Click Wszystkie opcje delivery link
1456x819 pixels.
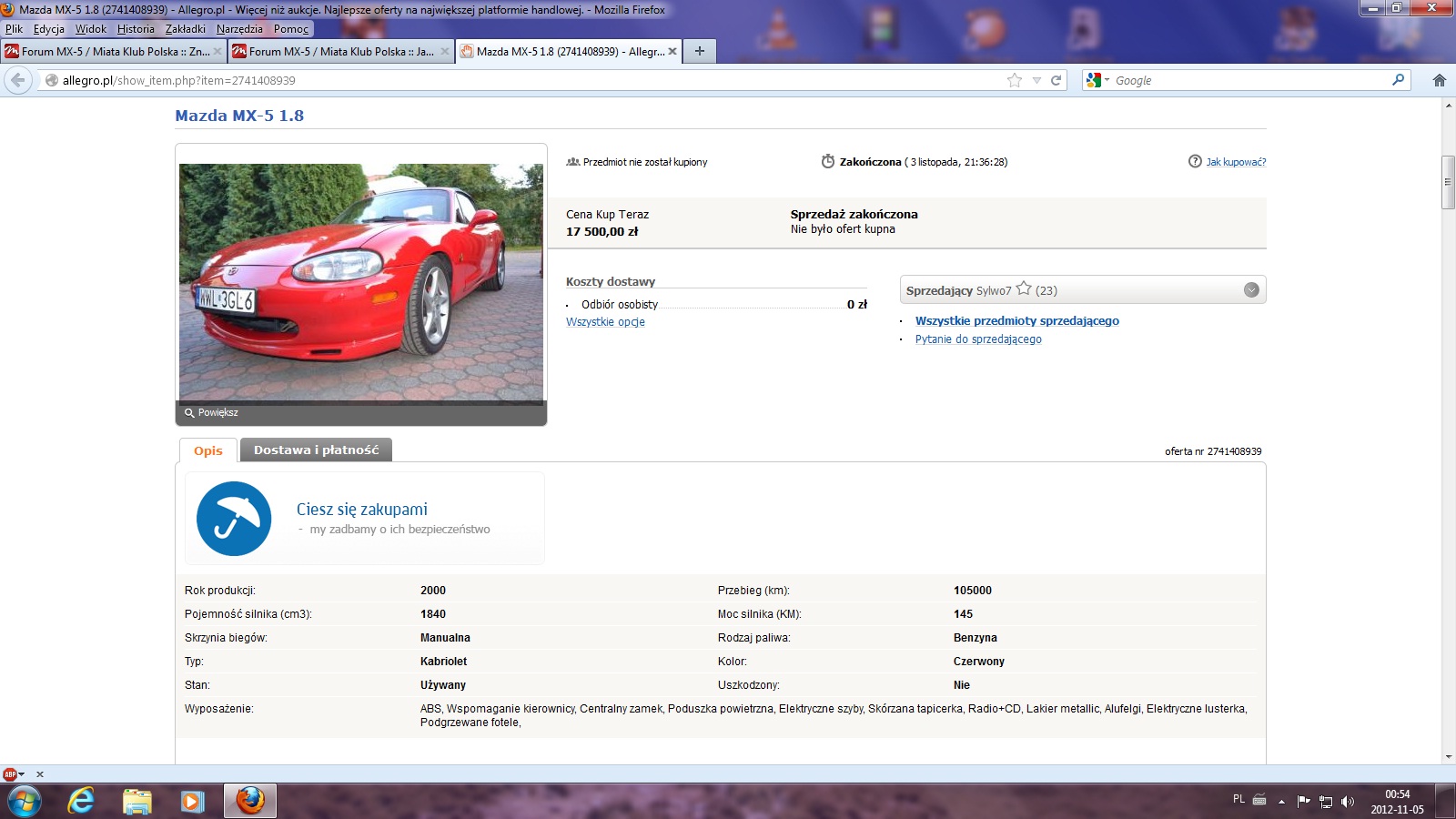[x=605, y=322]
